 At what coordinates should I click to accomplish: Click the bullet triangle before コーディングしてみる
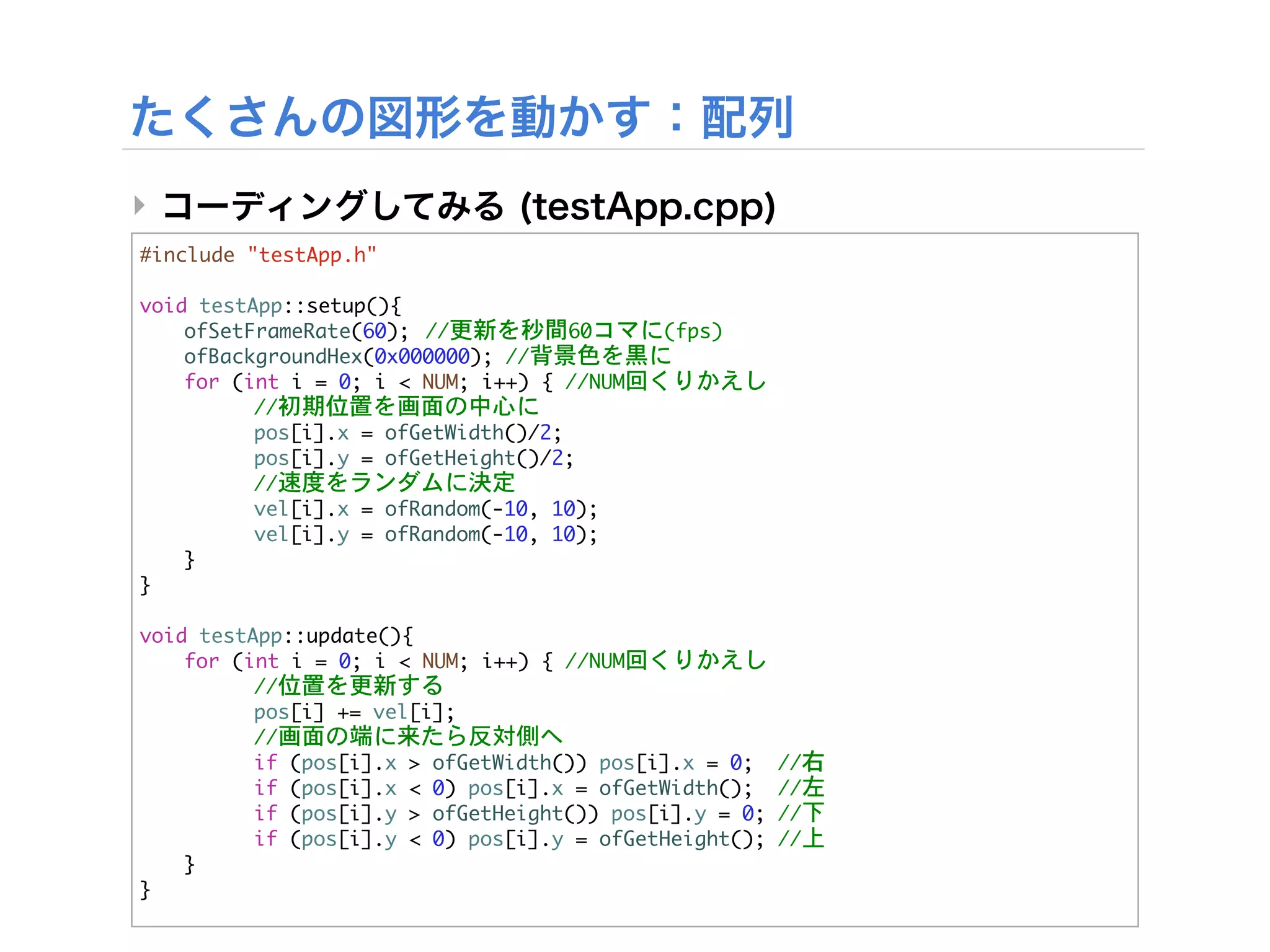tap(140, 205)
